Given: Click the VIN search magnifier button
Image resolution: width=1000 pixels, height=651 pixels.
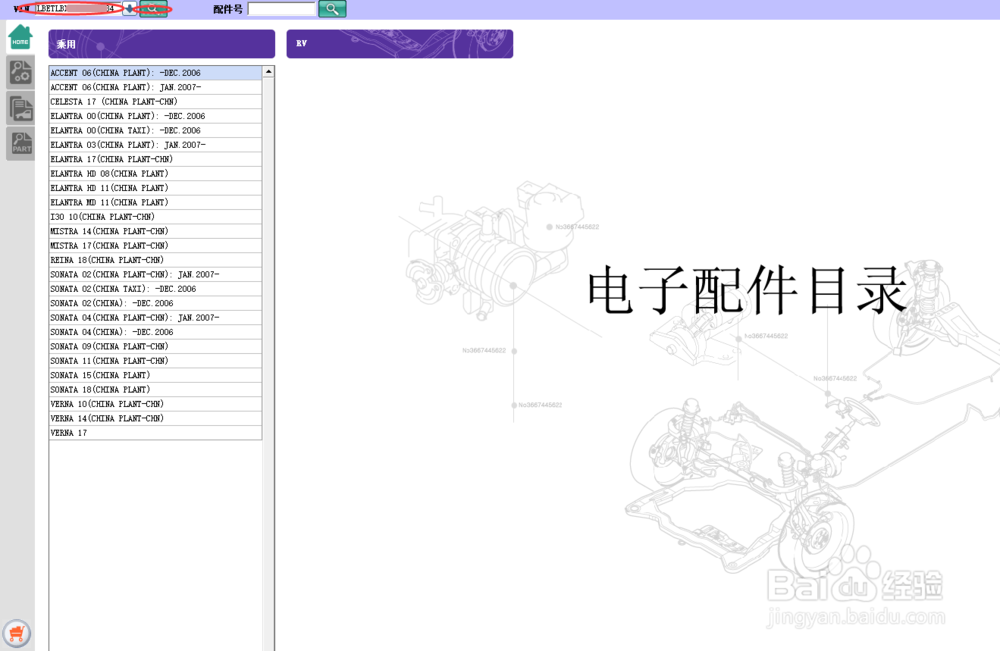Looking at the screenshot, I should [153, 9].
